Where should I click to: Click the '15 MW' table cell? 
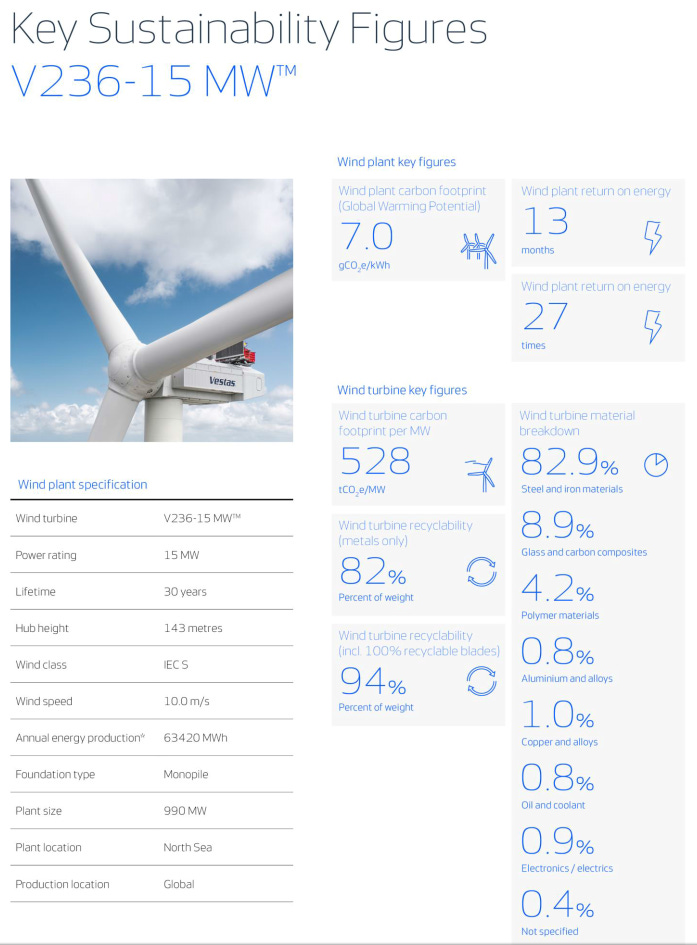click(x=181, y=555)
